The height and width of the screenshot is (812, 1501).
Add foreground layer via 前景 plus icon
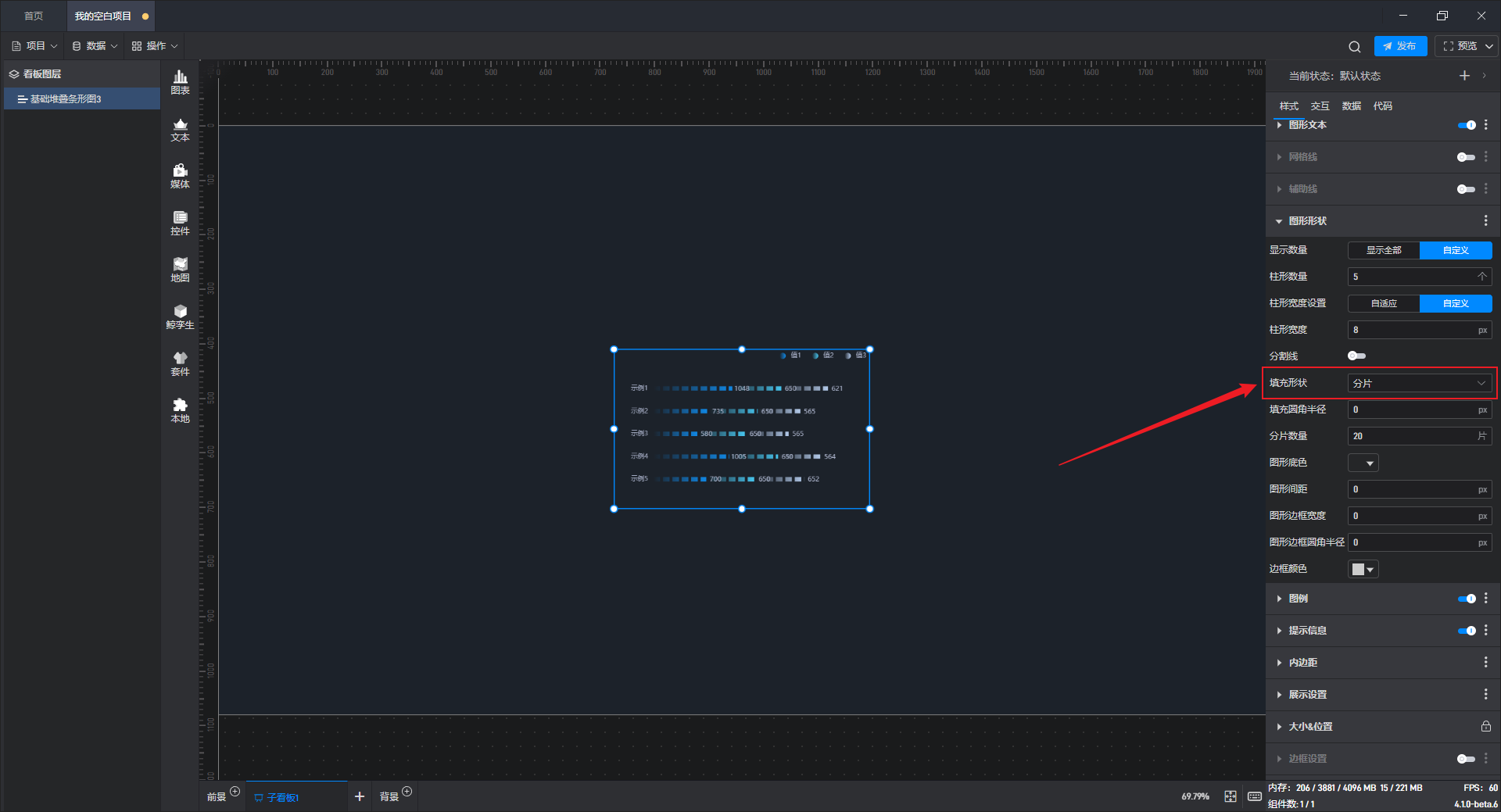click(x=235, y=792)
